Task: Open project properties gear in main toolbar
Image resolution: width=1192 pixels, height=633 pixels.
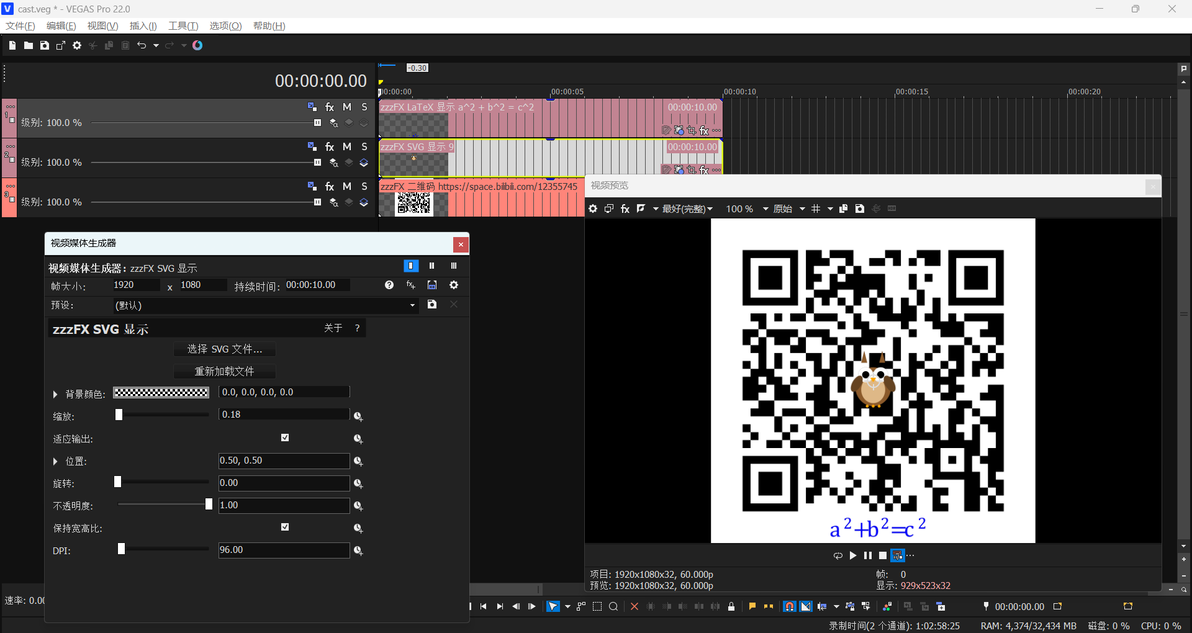Action: 77,46
